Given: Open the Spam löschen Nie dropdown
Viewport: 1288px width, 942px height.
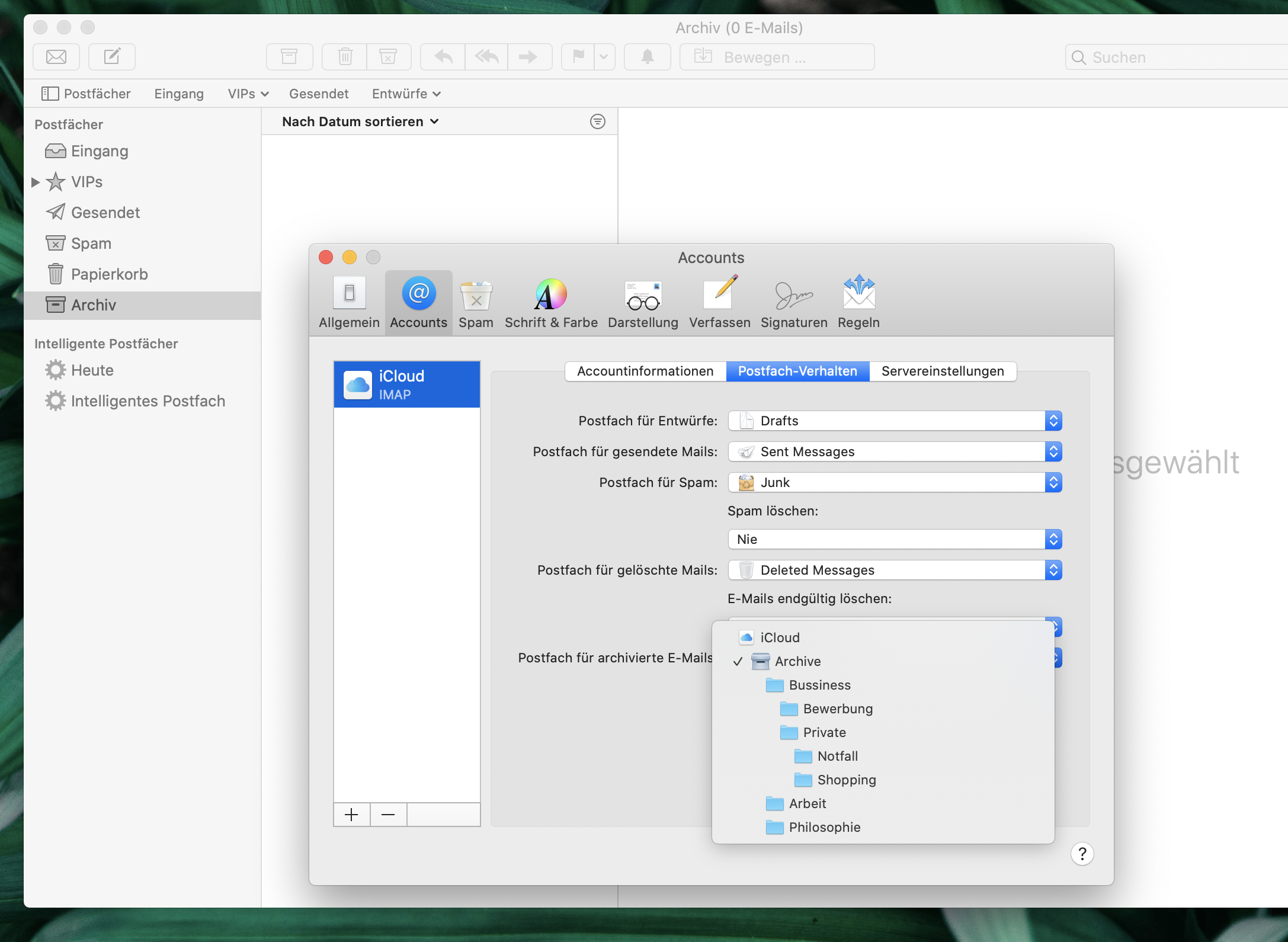Looking at the screenshot, I should [895, 539].
